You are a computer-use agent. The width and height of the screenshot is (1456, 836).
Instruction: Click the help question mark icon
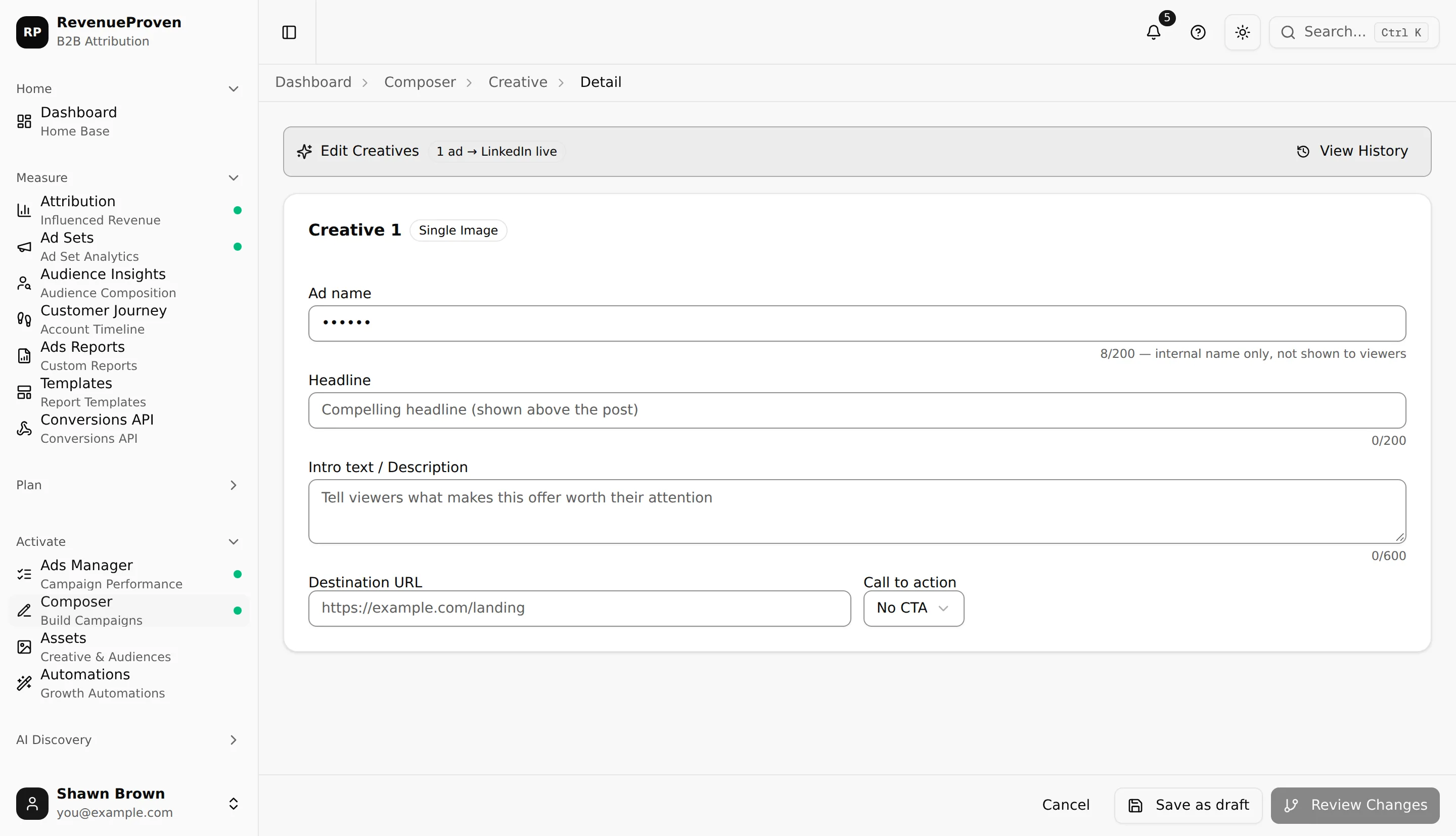(x=1198, y=32)
